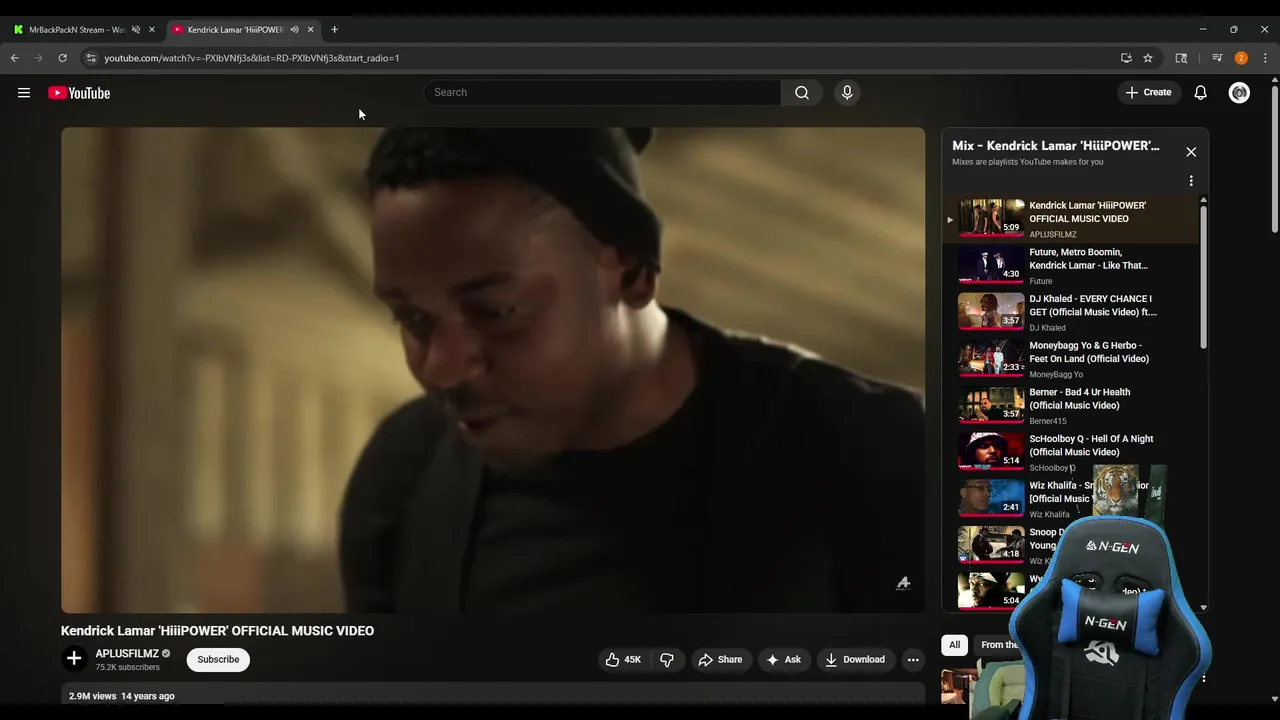The width and height of the screenshot is (1280, 720).
Task: Like the video with 45K thumbs up
Action: [622, 660]
